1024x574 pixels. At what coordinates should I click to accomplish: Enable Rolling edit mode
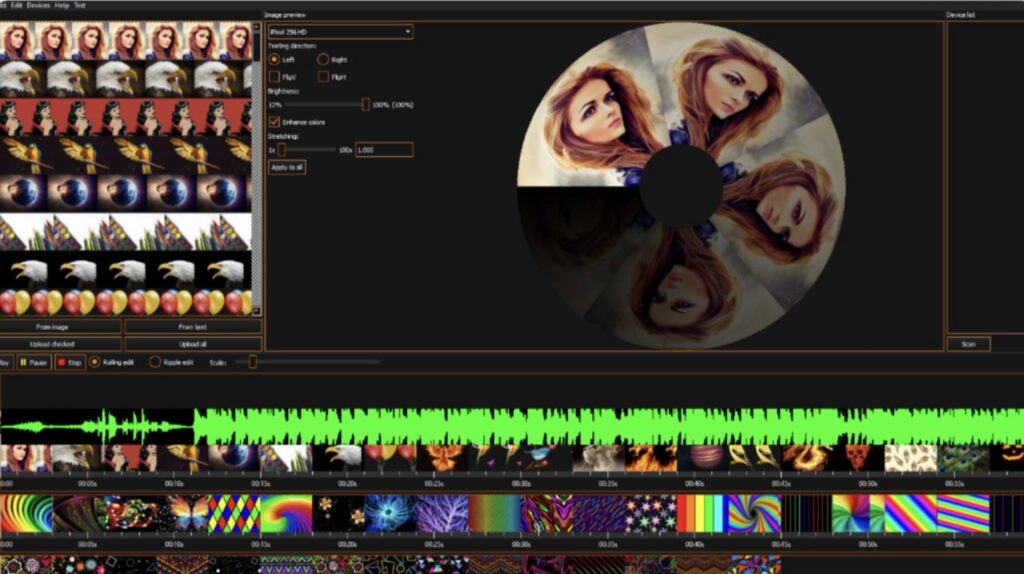pos(95,362)
